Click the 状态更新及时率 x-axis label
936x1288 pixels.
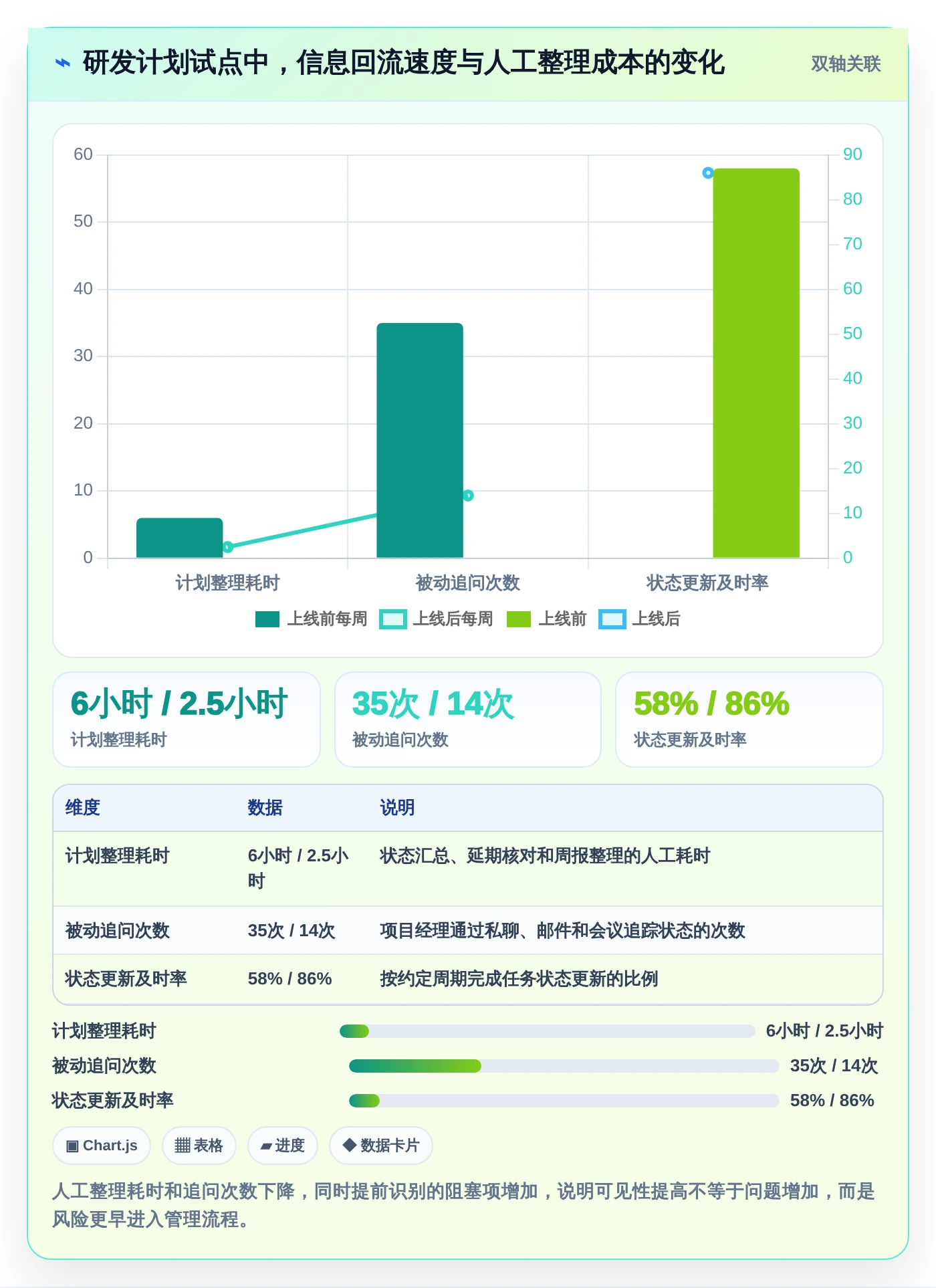pyautogui.click(x=707, y=583)
